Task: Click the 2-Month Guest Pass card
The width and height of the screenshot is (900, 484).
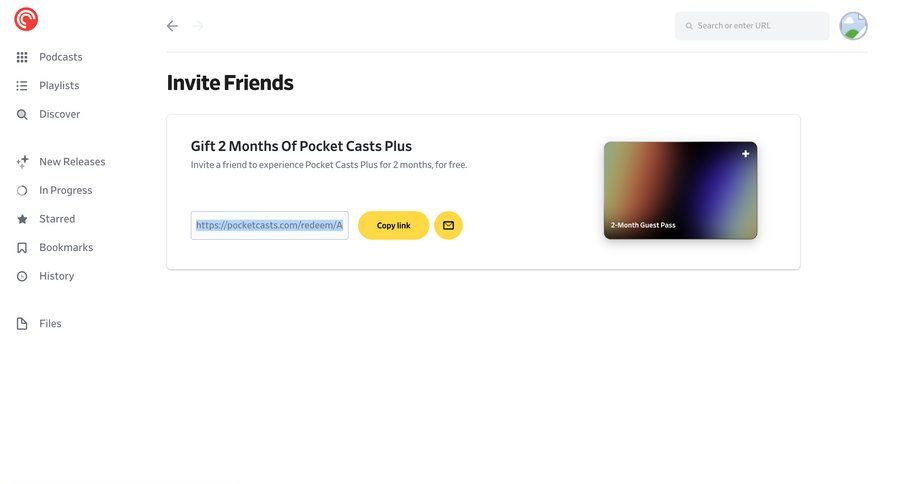Action: pyautogui.click(x=680, y=190)
